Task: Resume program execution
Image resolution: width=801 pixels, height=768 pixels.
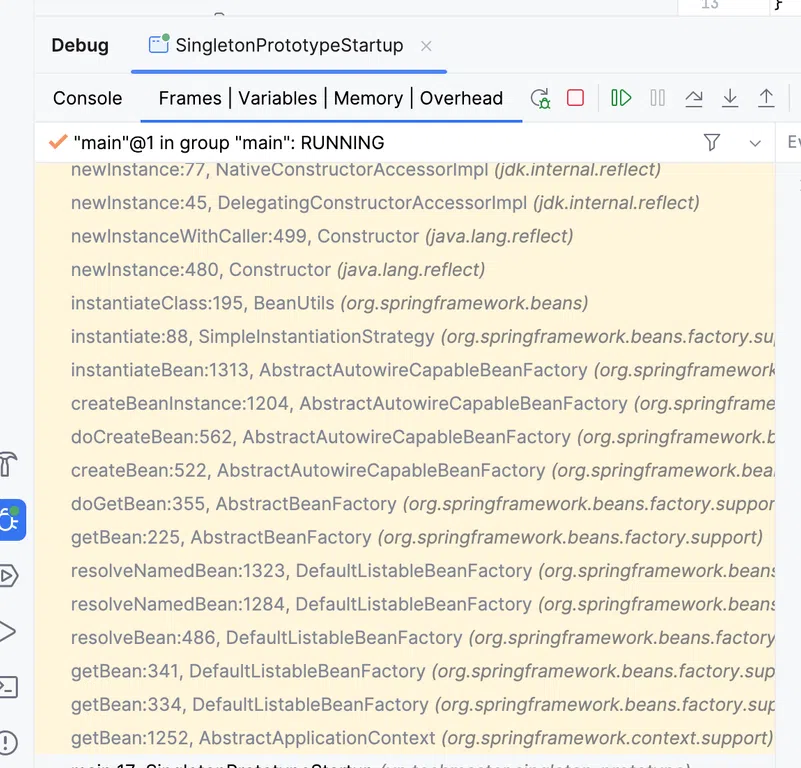Action: [621, 98]
